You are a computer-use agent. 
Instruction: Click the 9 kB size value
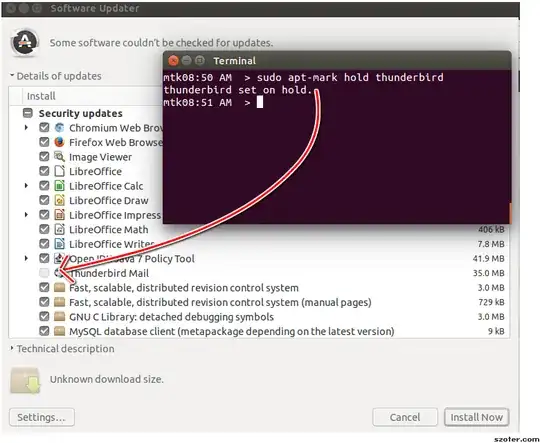point(496,331)
